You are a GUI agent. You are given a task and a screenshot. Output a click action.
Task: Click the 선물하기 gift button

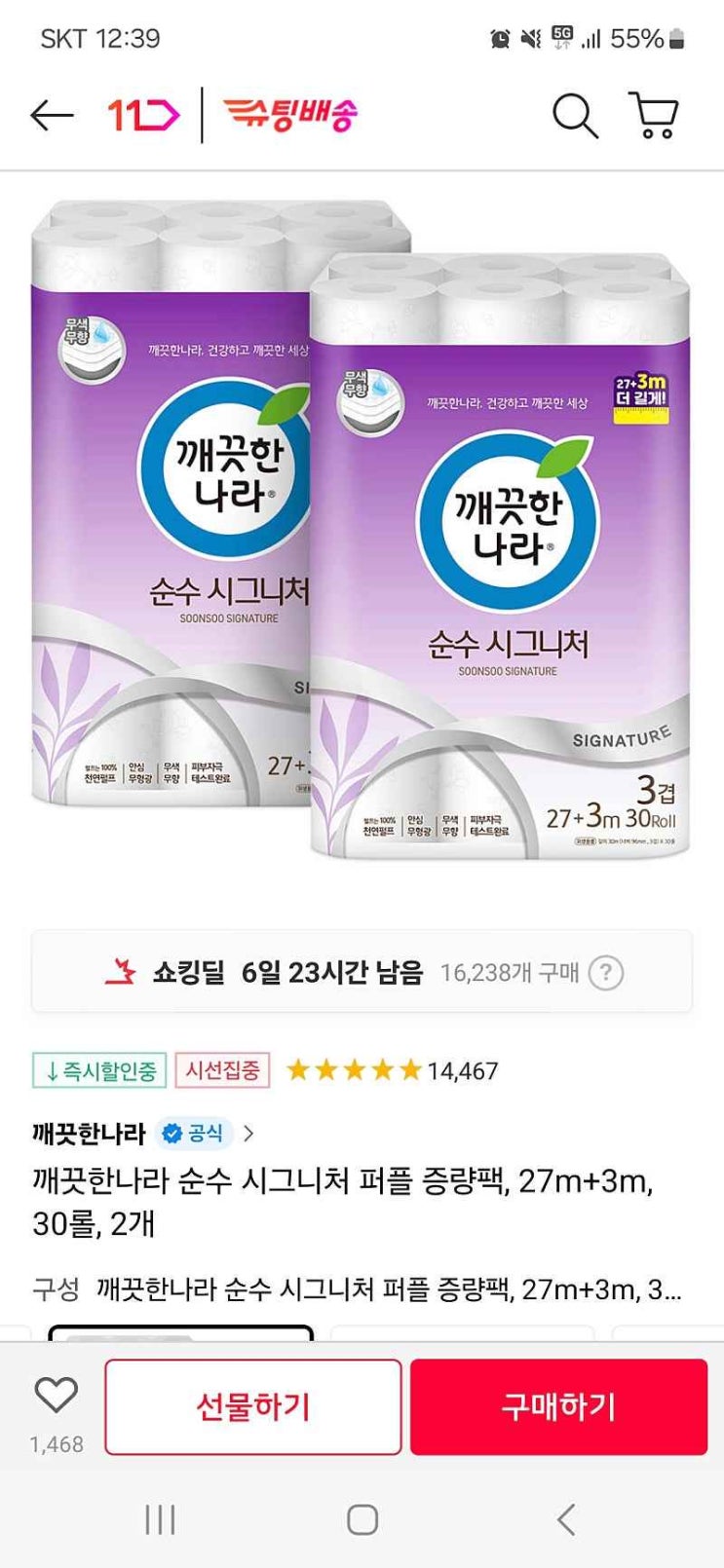(253, 1406)
